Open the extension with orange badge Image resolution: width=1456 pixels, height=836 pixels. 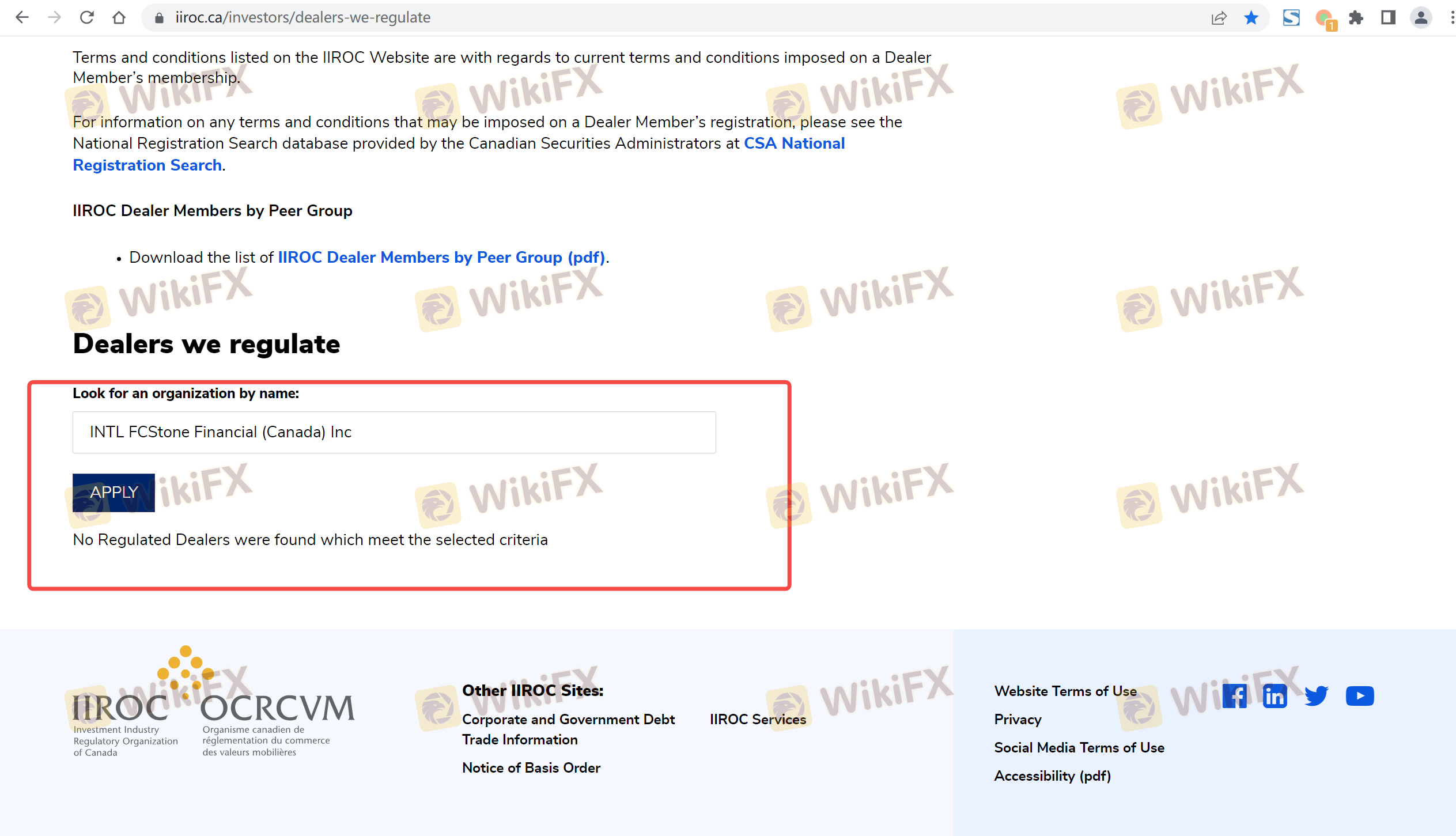tap(1325, 19)
